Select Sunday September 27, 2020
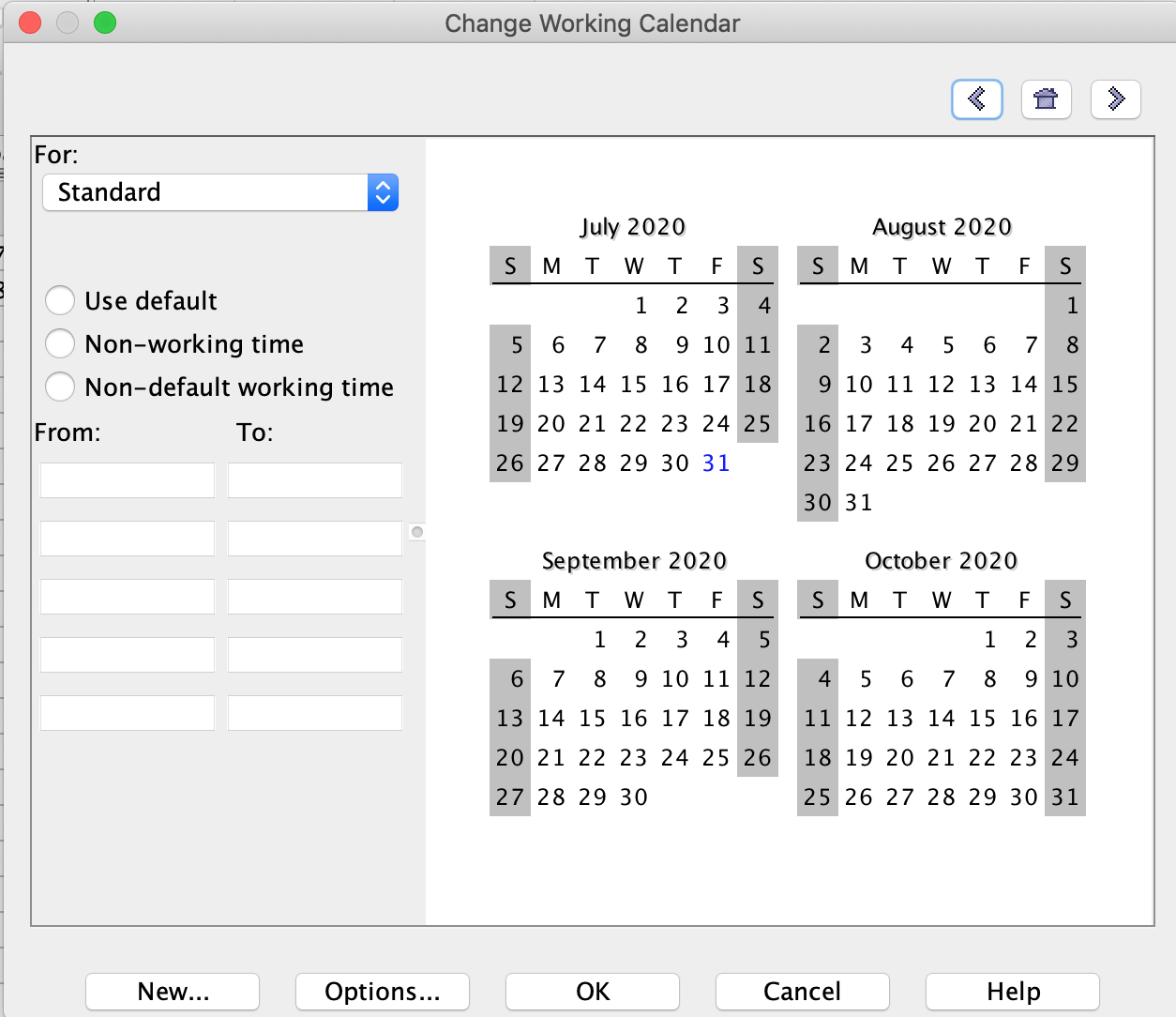Screen dimensions: 1176x1017 point(510,797)
